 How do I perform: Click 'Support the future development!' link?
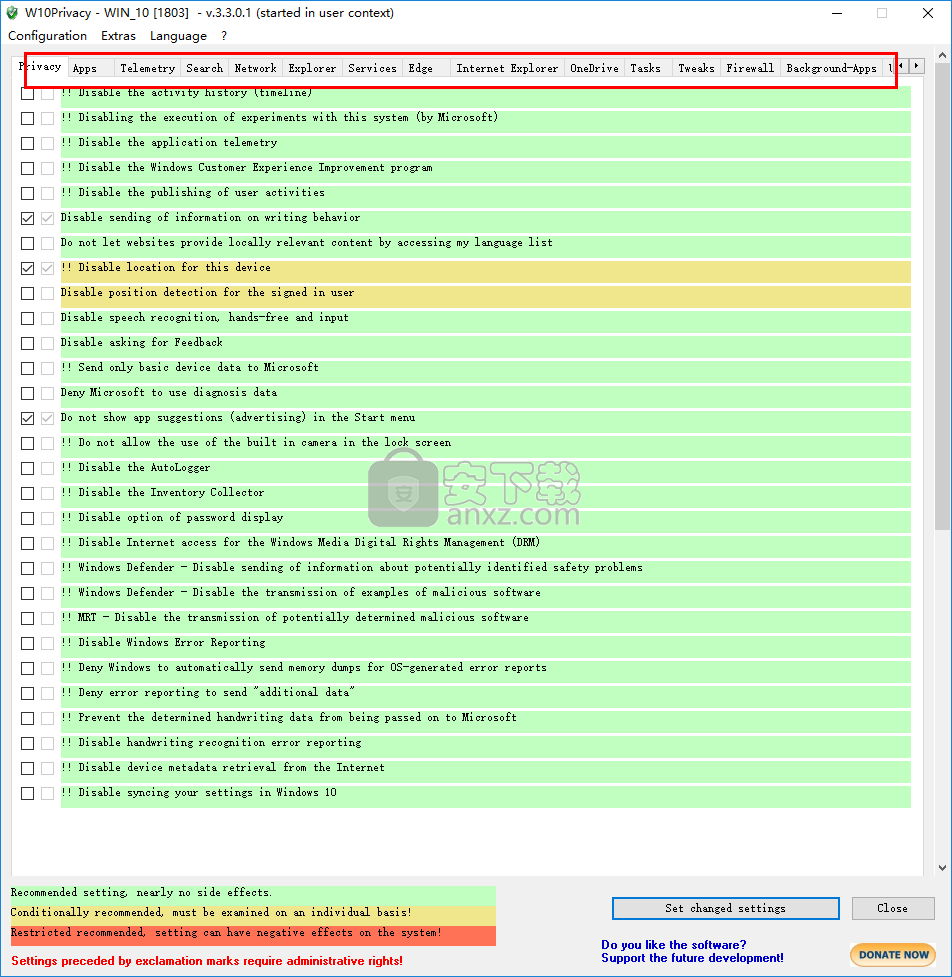pos(692,958)
